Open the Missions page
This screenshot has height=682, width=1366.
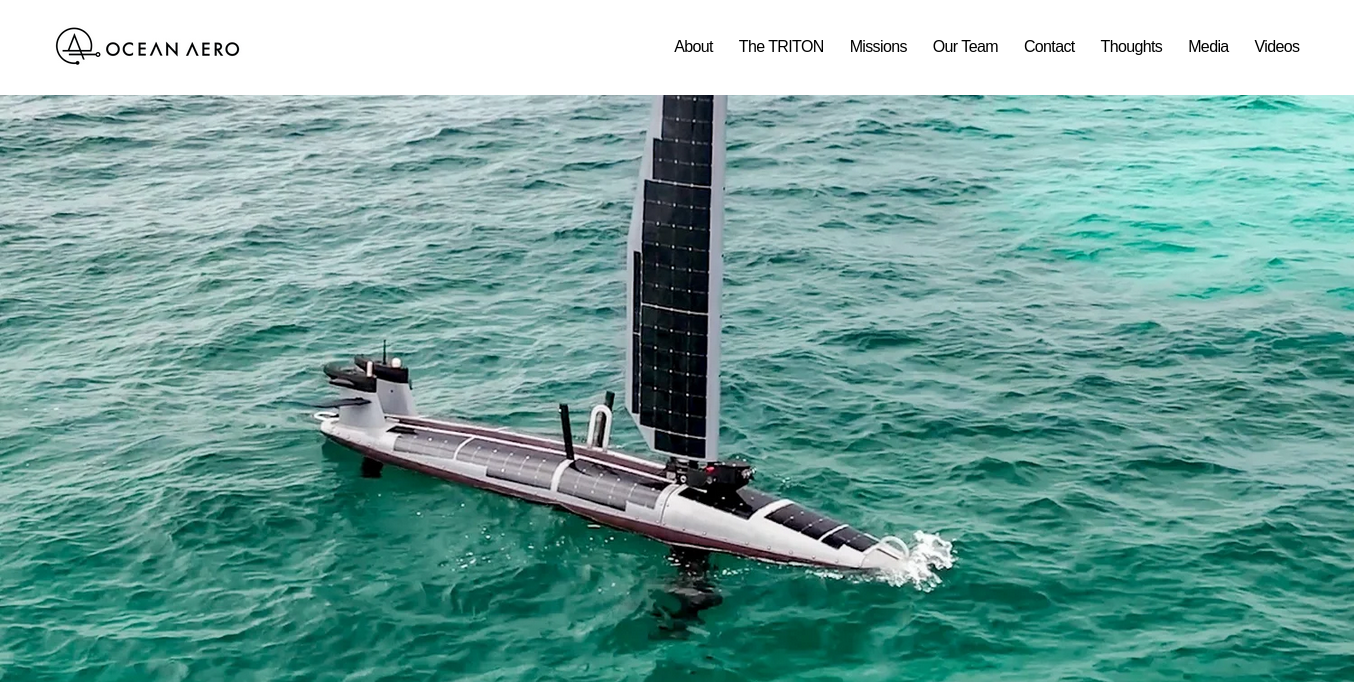[x=878, y=46]
